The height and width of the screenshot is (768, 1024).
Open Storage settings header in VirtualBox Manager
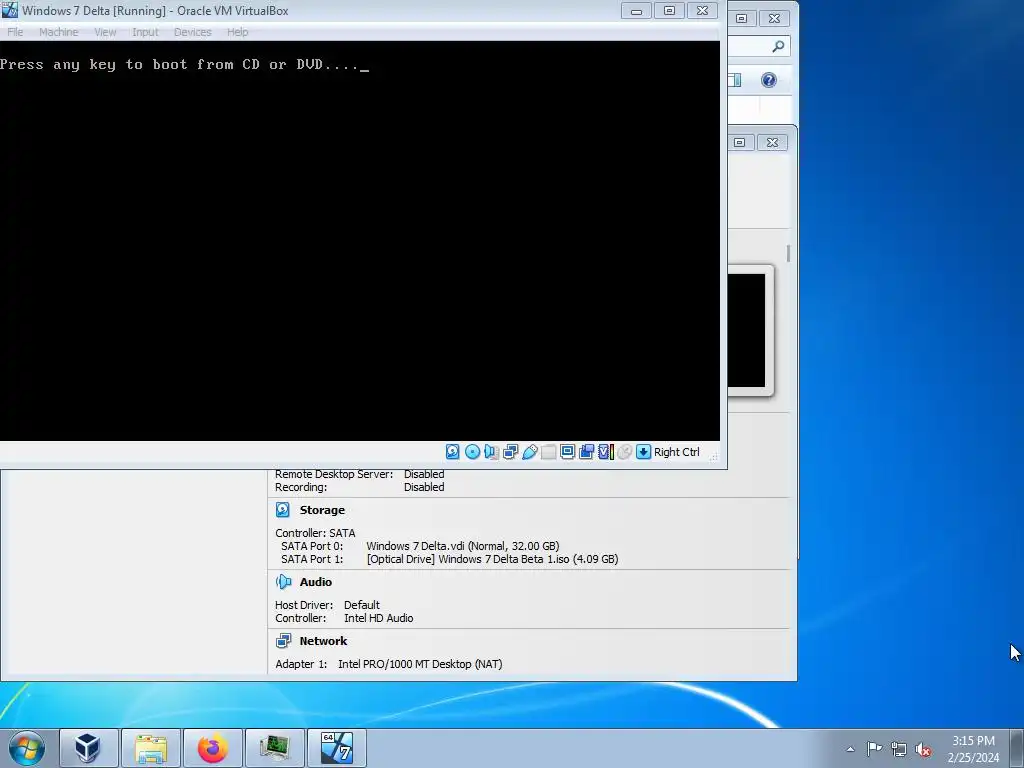322,510
